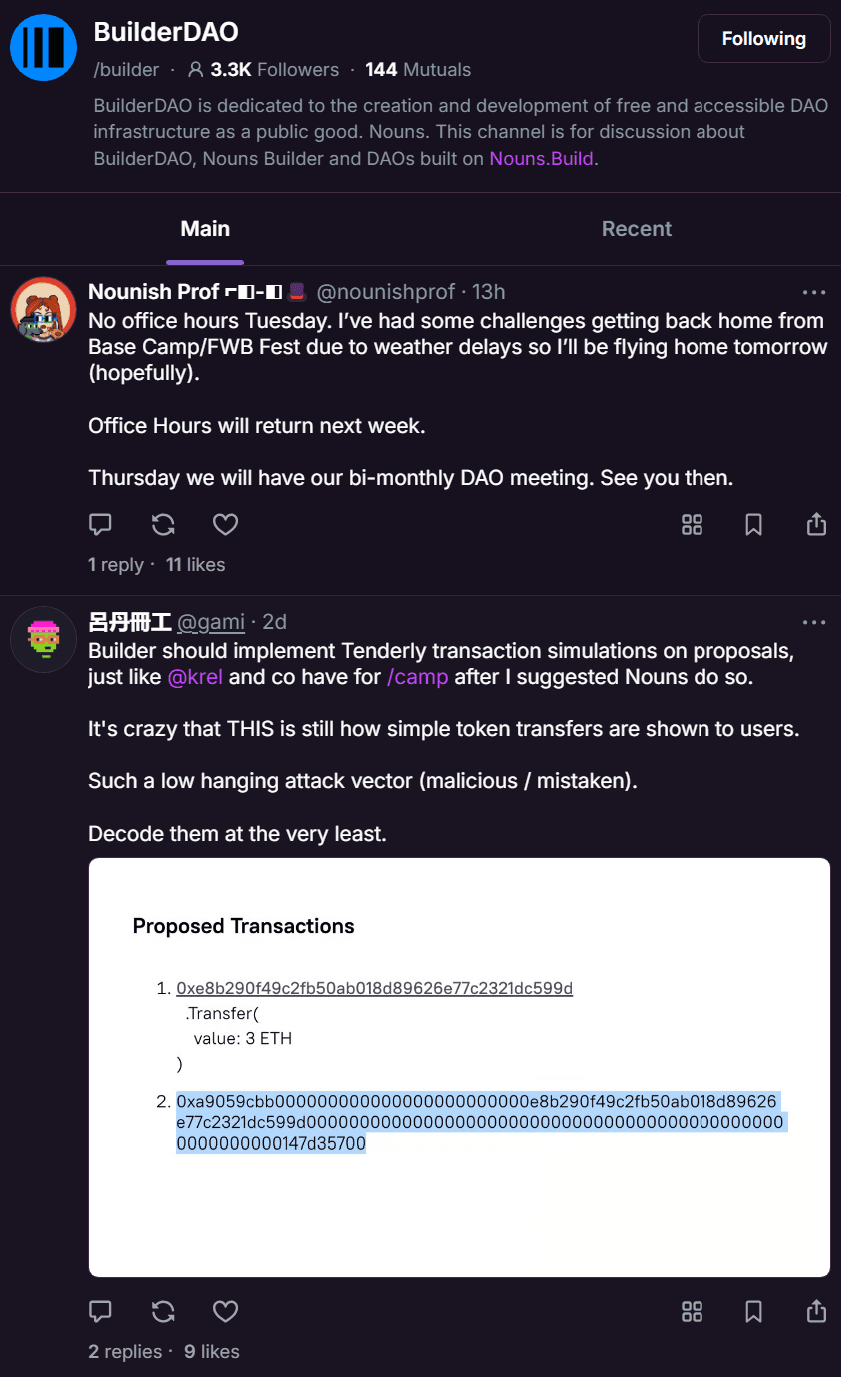Bookmark gami's Tenderly post
Screen dimensions: 841x1377
point(754,1311)
